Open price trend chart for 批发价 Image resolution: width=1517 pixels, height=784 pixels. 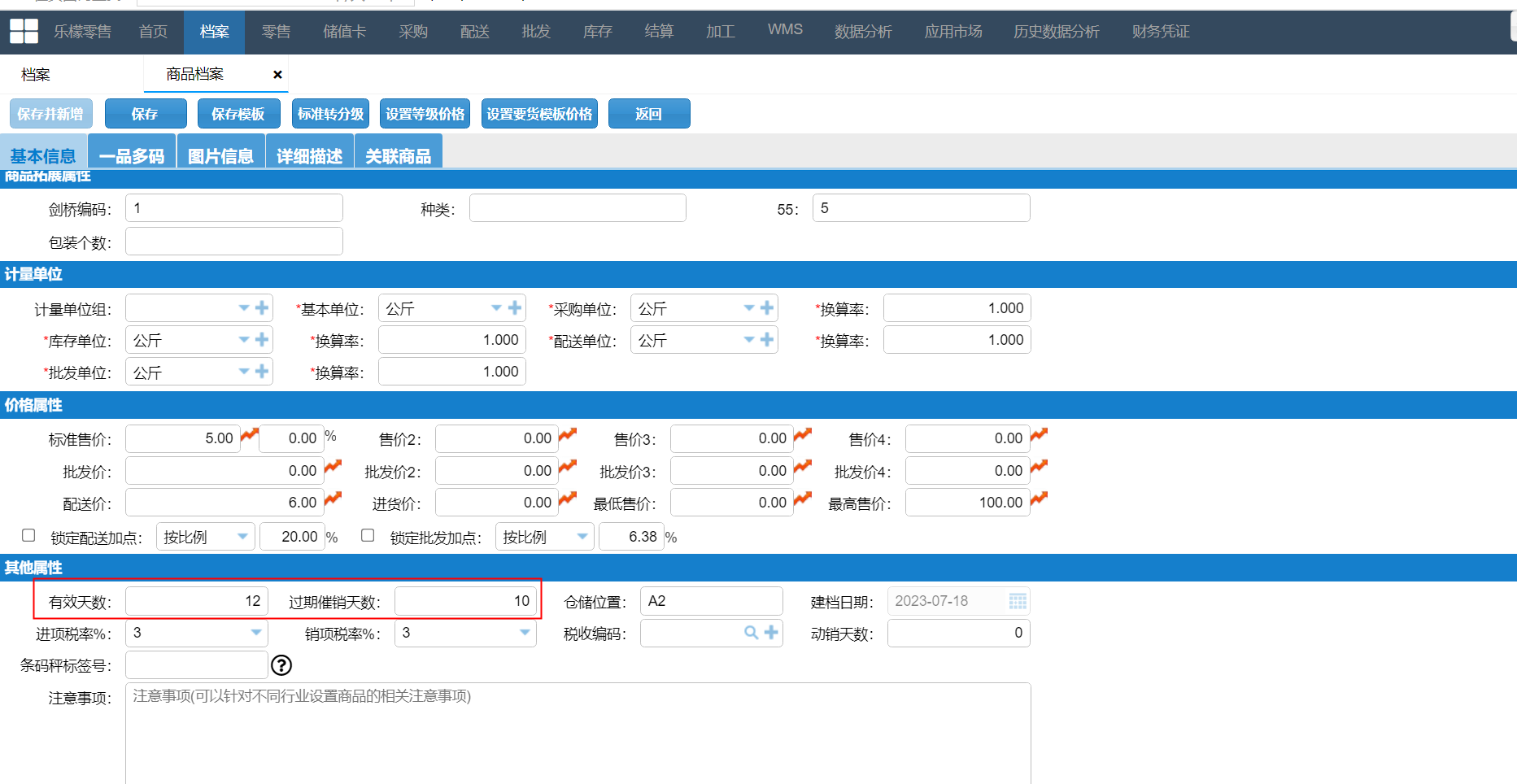coord(333,467)
